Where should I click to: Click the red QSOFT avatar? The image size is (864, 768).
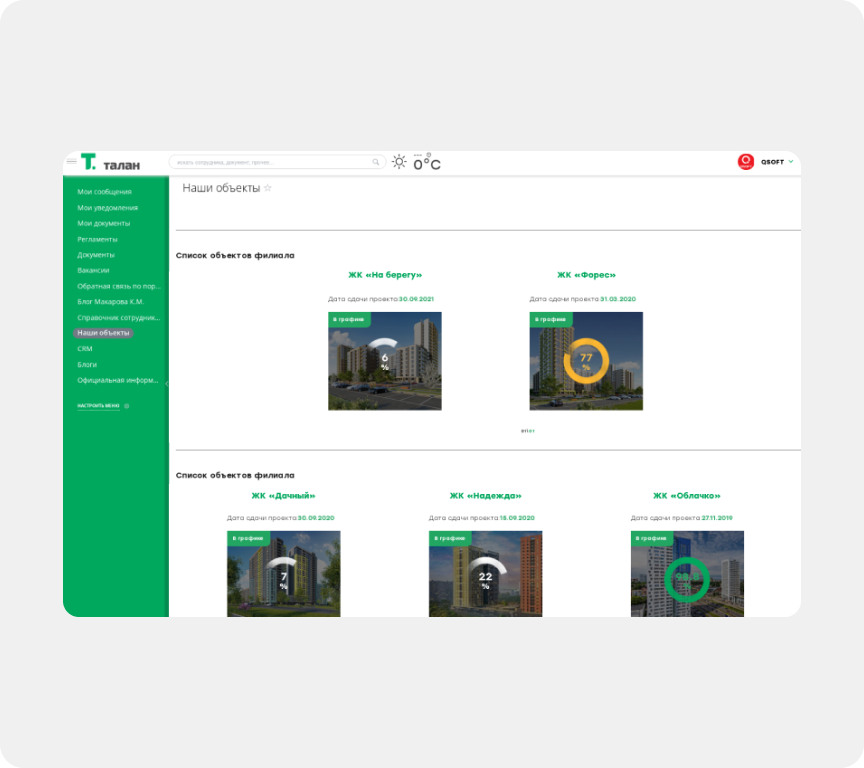(746, 161)
